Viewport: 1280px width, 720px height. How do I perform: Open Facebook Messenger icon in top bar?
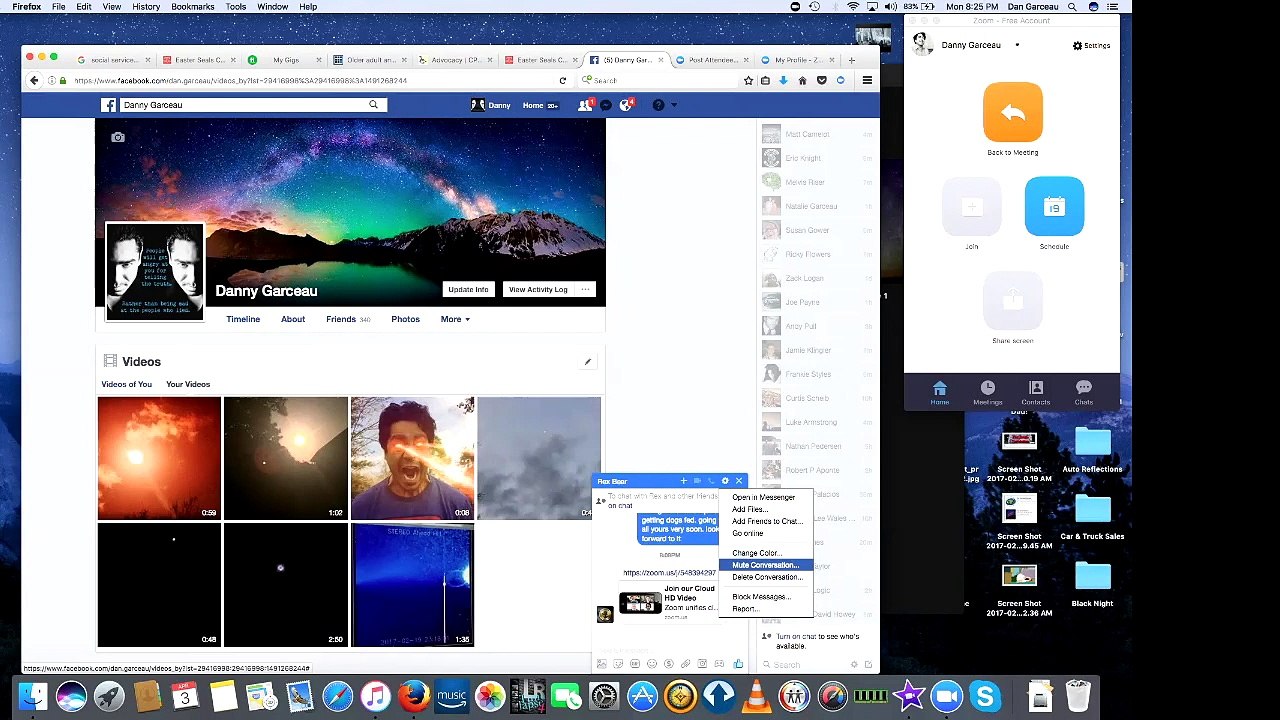click(606, 105)
